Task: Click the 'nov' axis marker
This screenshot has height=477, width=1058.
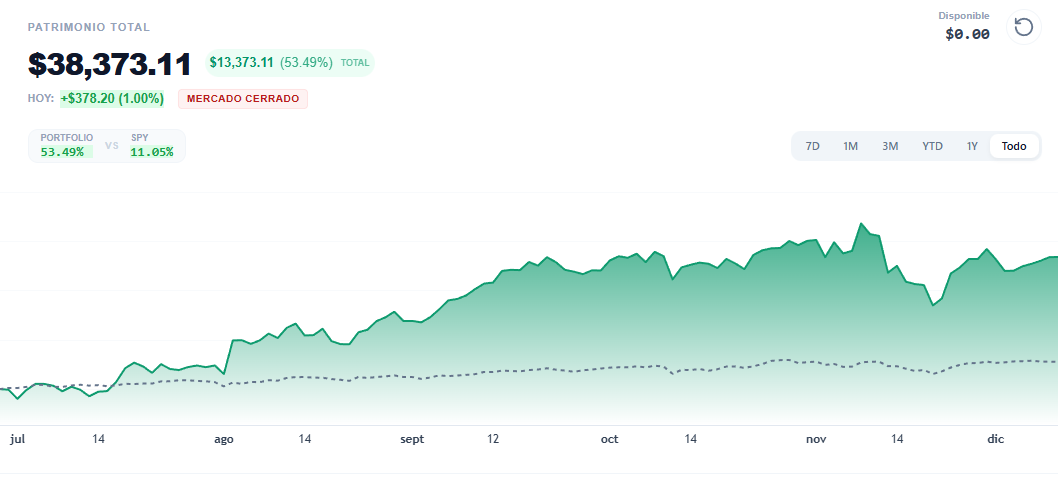Action: click(816, 439)
